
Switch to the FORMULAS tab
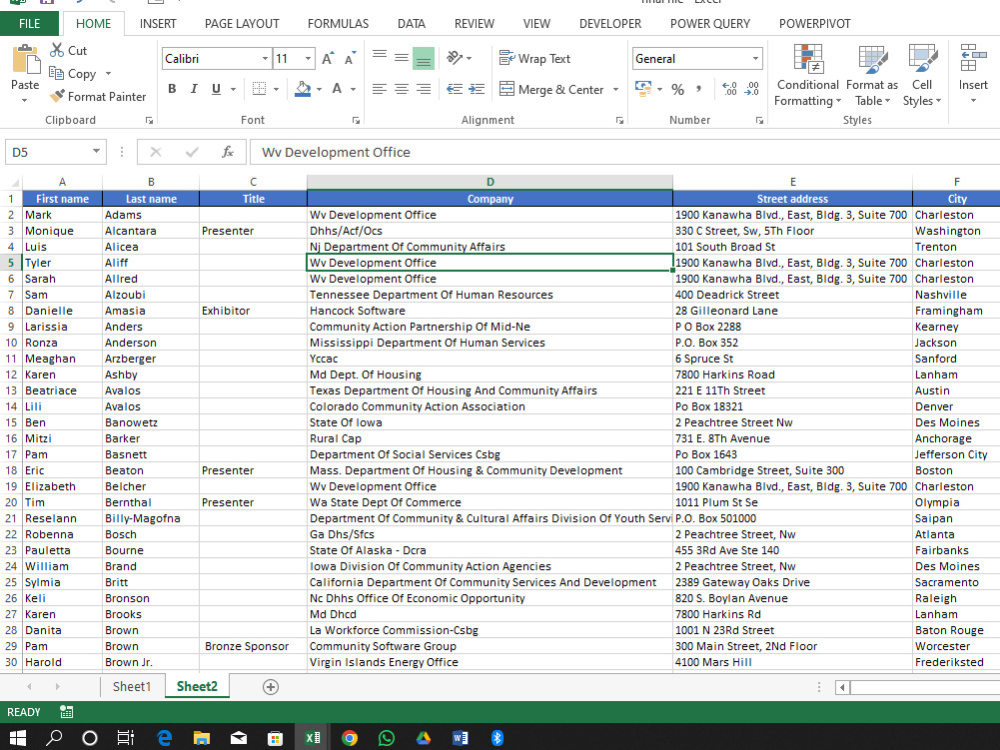pos(338,24)
